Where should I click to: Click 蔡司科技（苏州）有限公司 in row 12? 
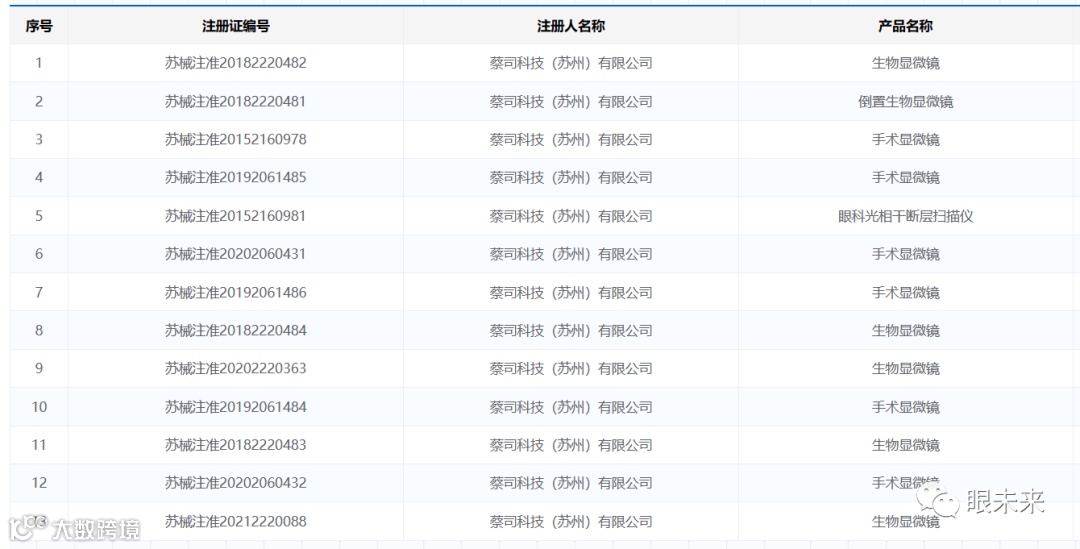click(x=570, y=483)
